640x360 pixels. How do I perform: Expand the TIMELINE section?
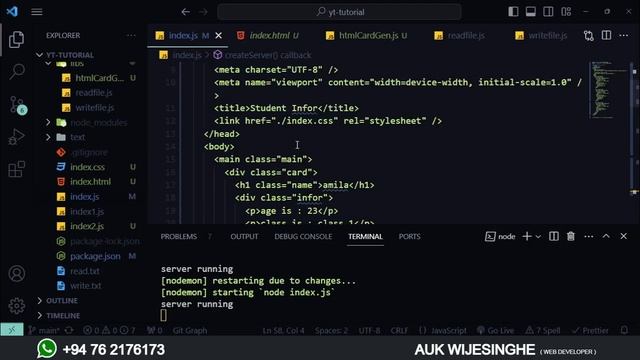(63, 316)
